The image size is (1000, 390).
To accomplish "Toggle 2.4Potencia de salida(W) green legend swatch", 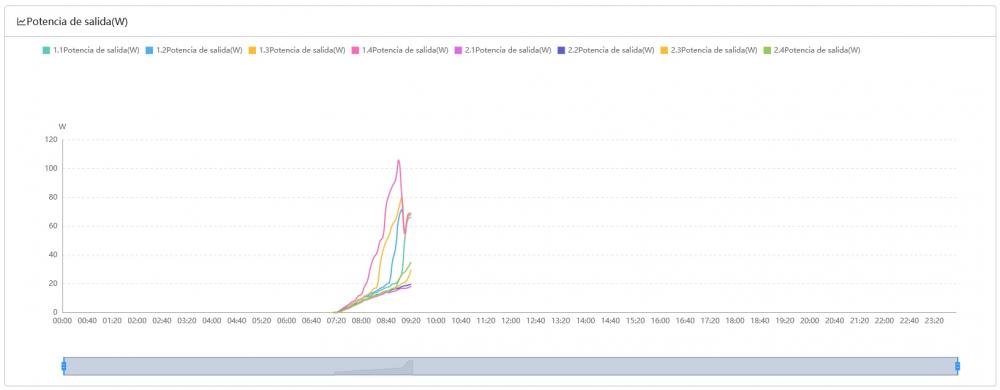I will (x=767, y=50).
